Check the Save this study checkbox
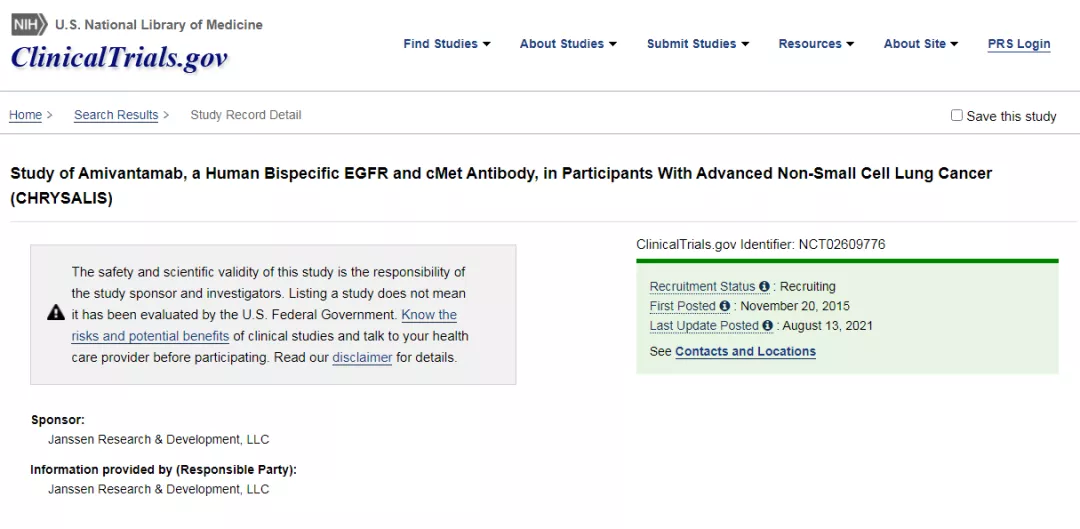1080x529 pixels. 957,116
